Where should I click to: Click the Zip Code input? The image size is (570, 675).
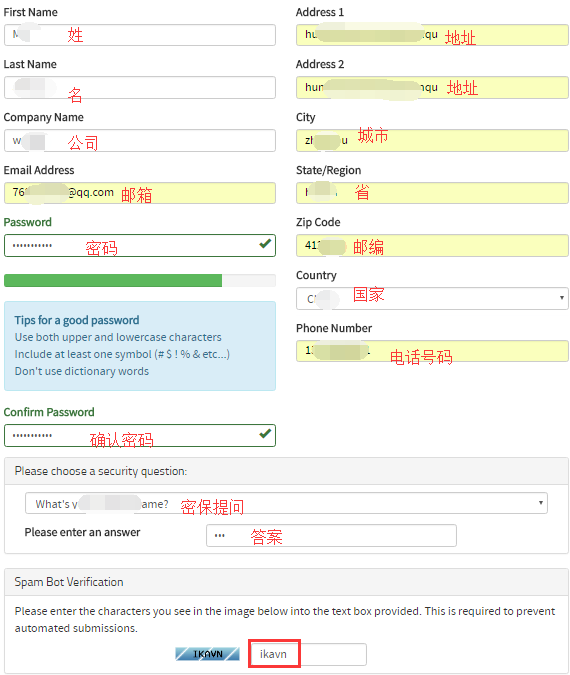(432, 246)
